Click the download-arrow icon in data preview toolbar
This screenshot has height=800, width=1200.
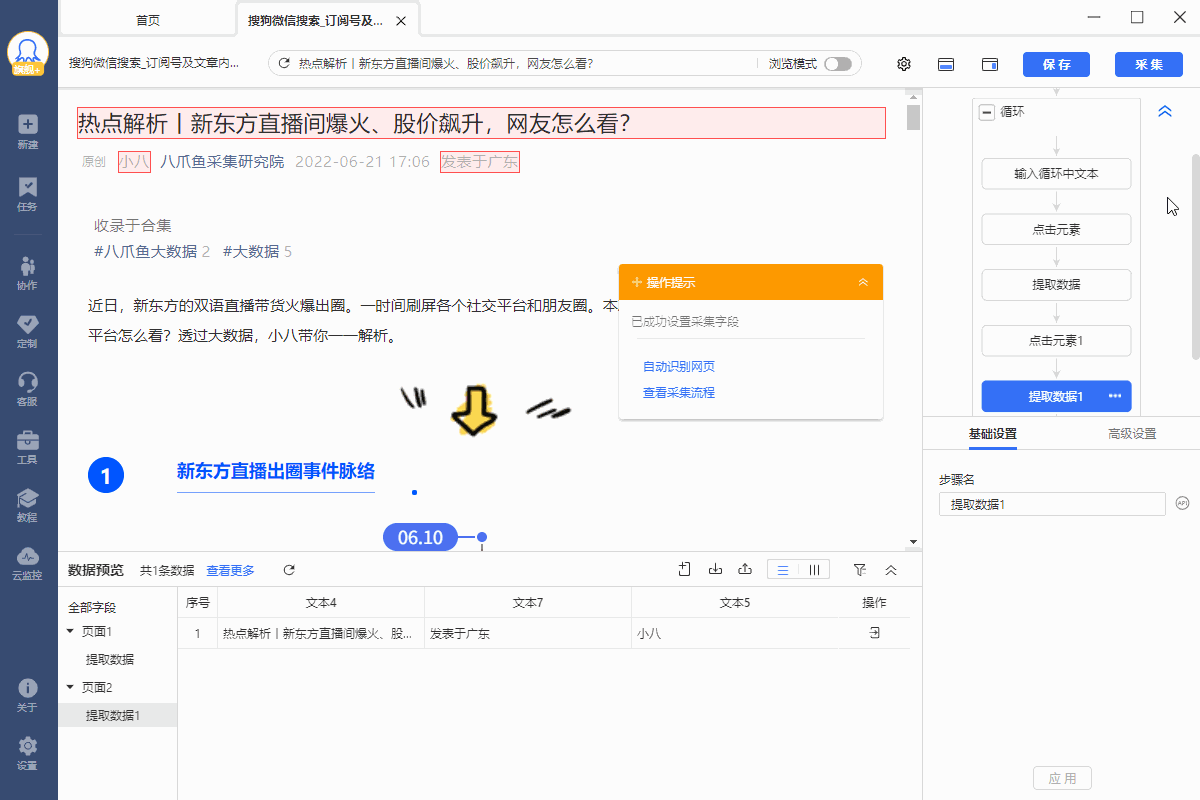point(715,570)
